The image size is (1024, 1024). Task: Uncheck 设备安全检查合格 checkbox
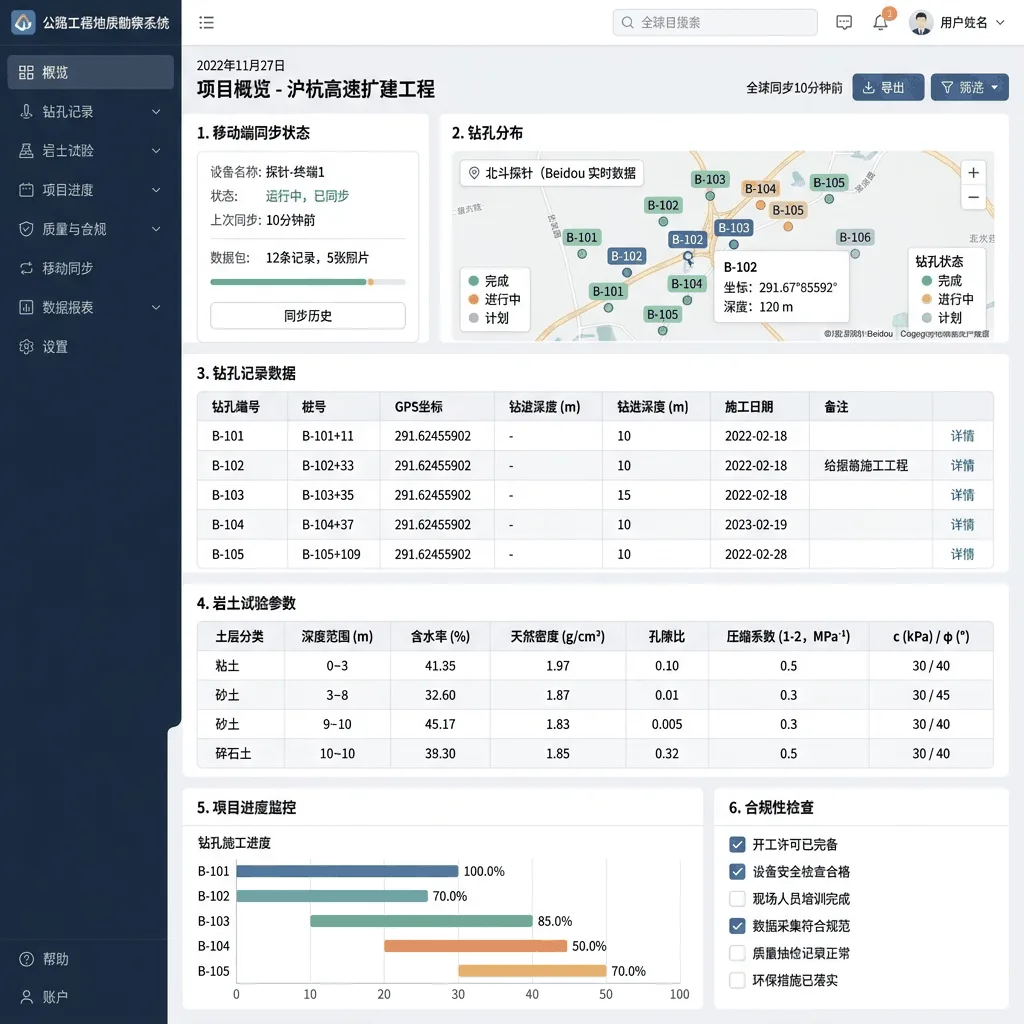(x=737, y=872)
